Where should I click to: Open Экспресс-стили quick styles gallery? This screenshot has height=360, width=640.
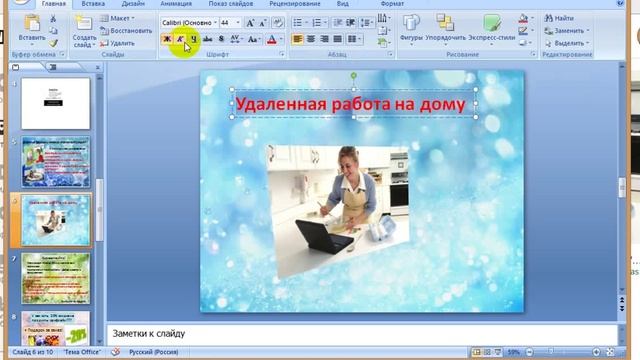point(492,29)
